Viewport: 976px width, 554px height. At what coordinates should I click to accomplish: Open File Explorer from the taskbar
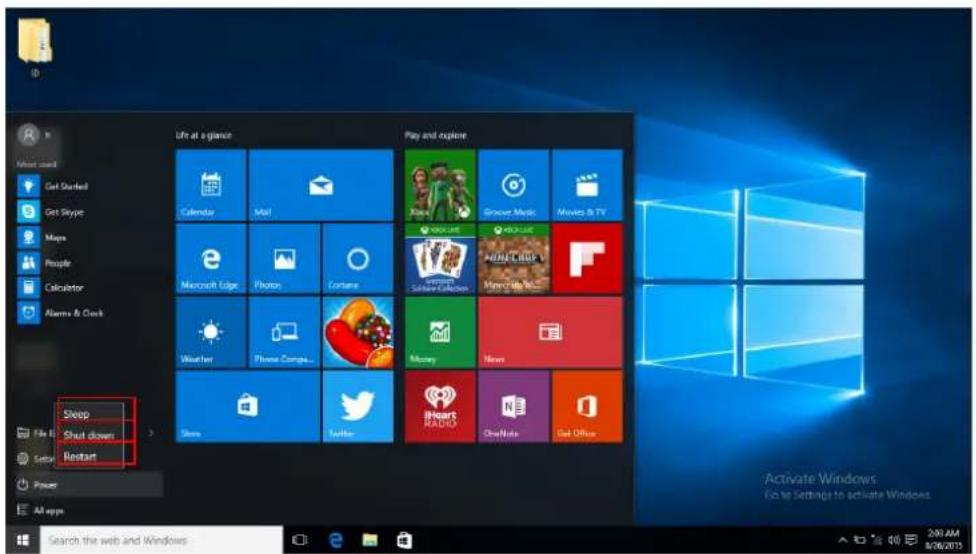point(370,540)
